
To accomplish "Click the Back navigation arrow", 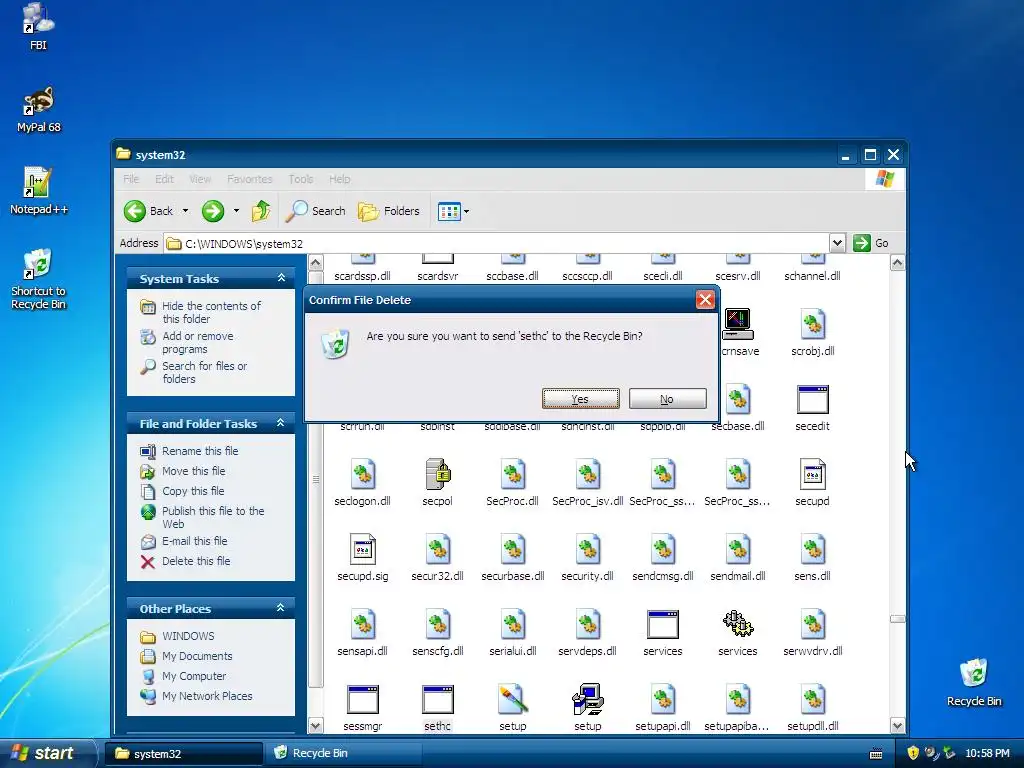I will pyautogui.click(x=135, y=211).
